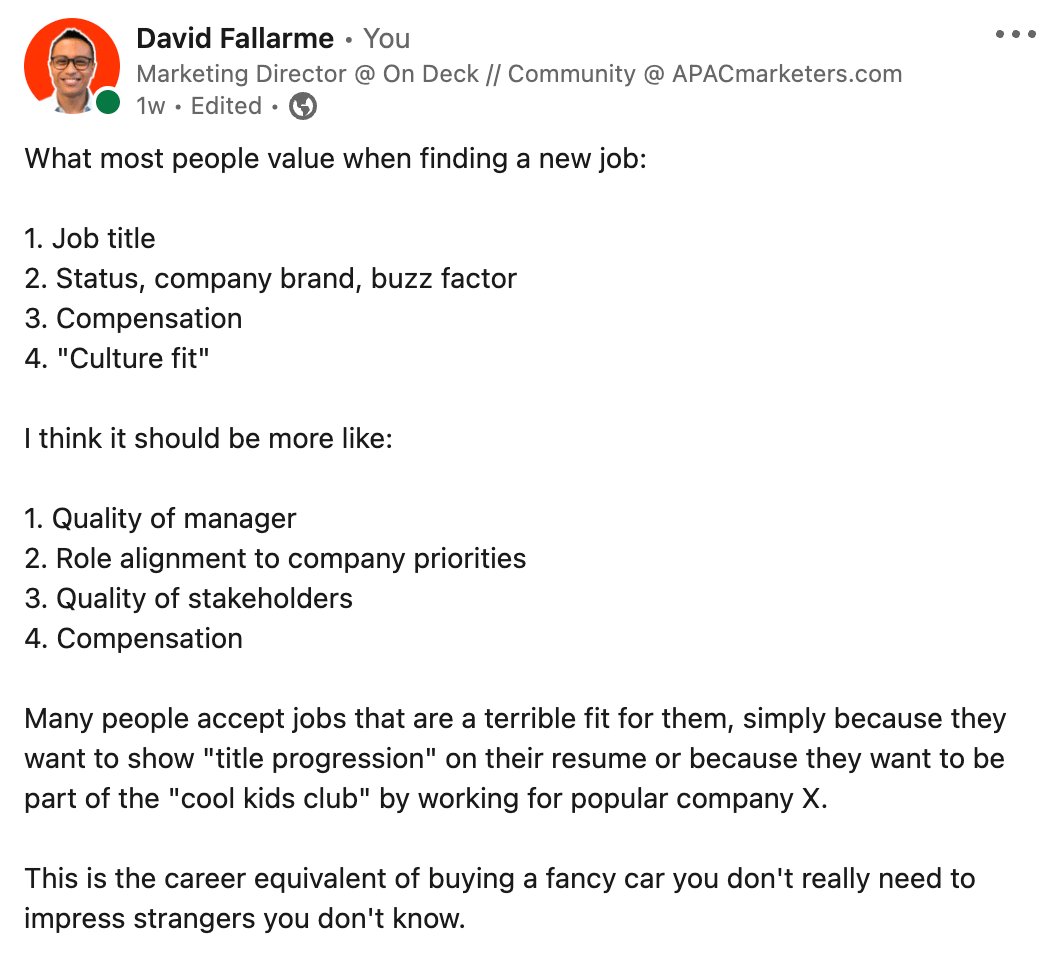Click the globe public visibility icon

tap(303, 106)
